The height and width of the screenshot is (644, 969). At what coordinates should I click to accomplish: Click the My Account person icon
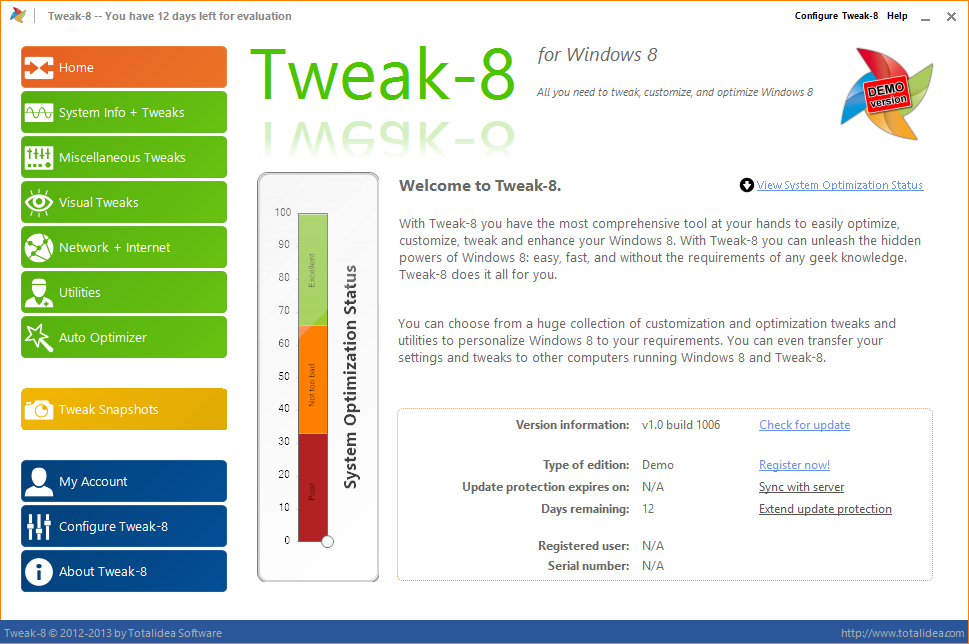(39, 482)
